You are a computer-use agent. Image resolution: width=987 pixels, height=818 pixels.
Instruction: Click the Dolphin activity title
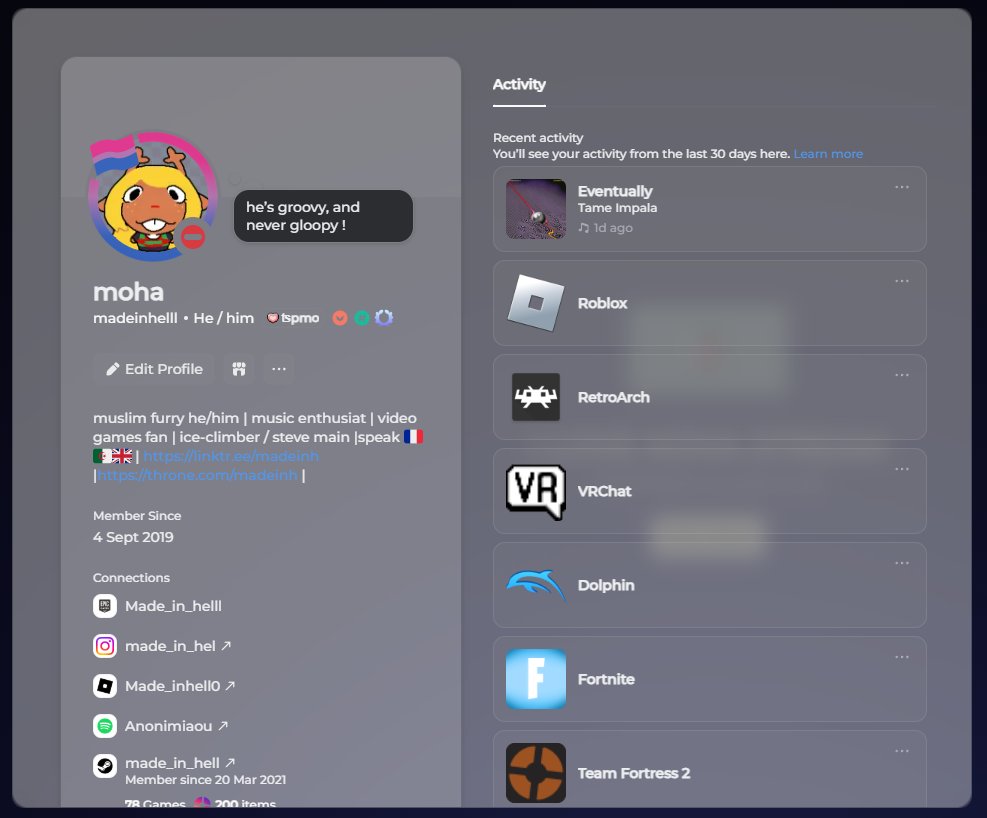coord(606,585)
